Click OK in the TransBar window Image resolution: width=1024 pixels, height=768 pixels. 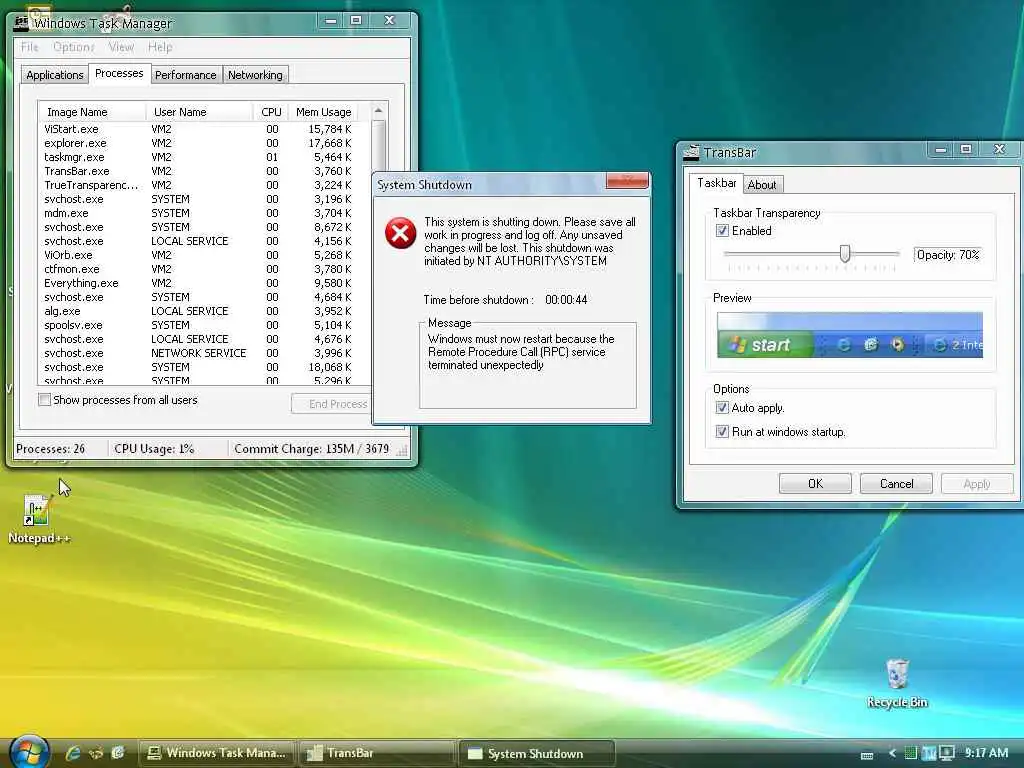[815, 484]
